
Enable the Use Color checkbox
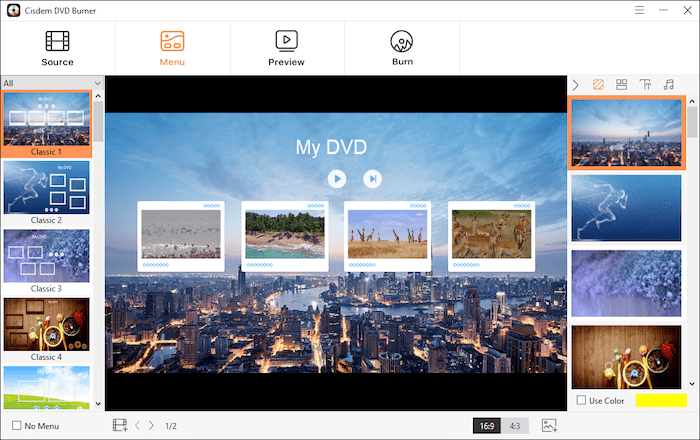581,400
